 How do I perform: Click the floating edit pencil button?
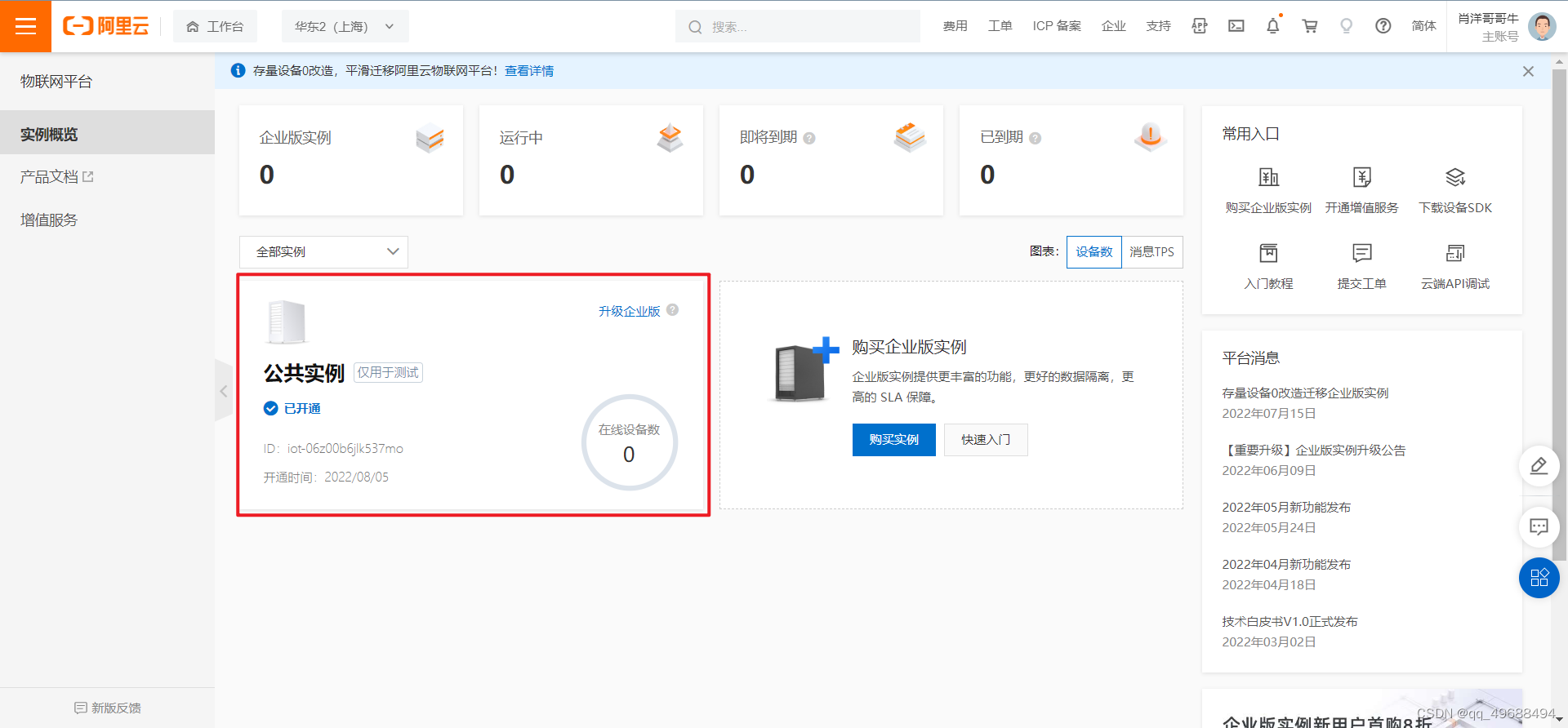(x=1539, y=466)
